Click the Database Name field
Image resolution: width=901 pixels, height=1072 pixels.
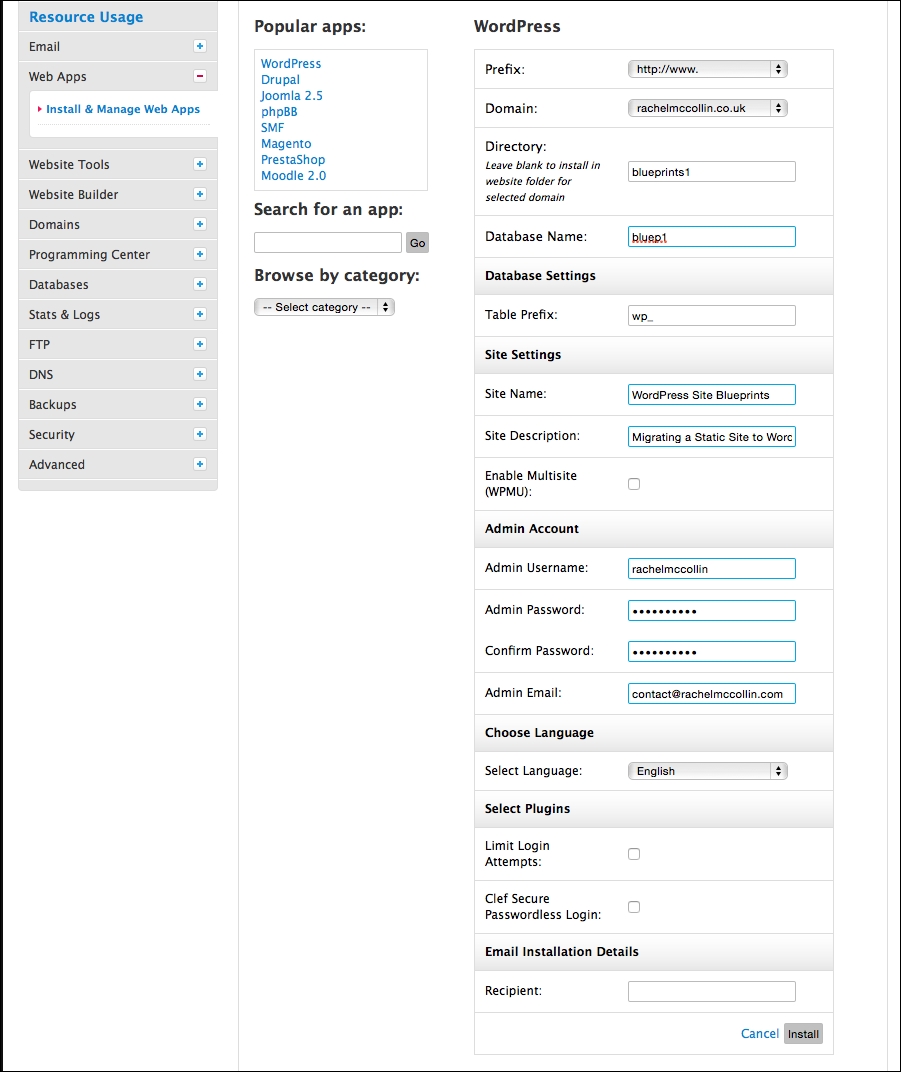tap(712, 237)
